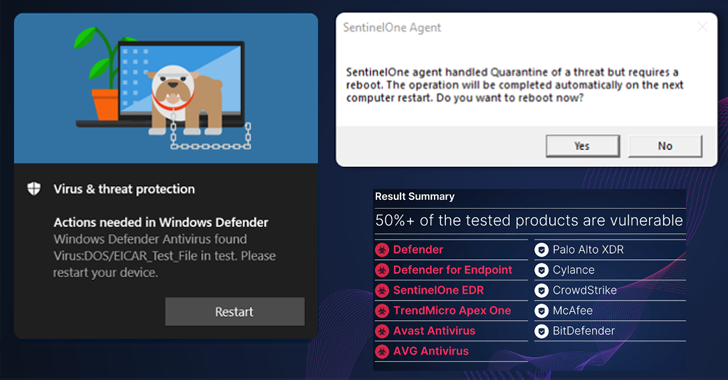Click the shield icon beside Virus & threat protection
The height and width of the screenshot is (380, 728).
(34, 189)
